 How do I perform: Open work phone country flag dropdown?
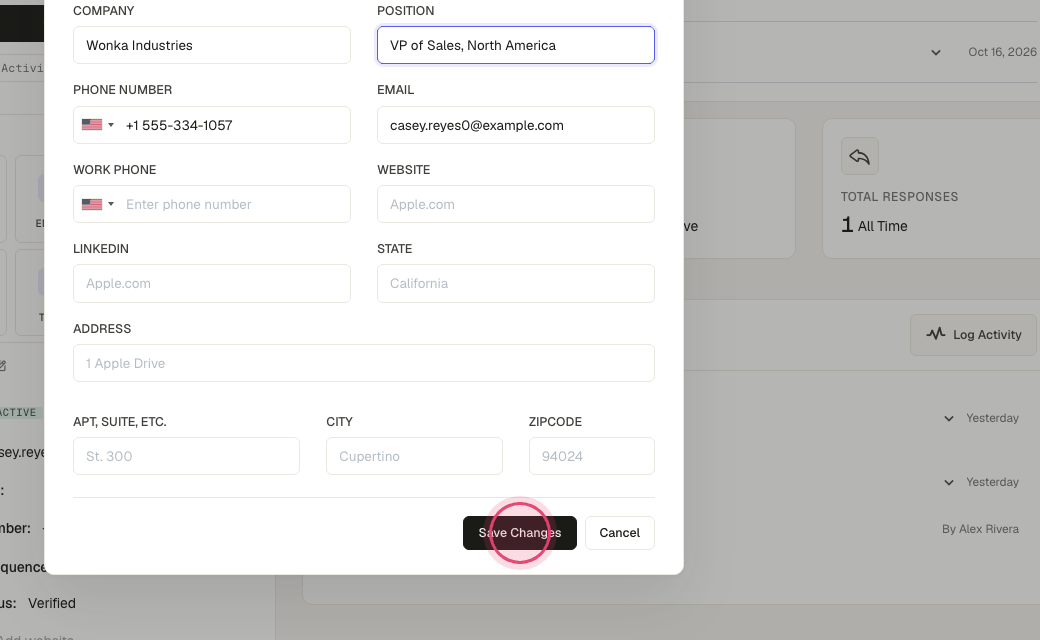(x=98, y=204)
